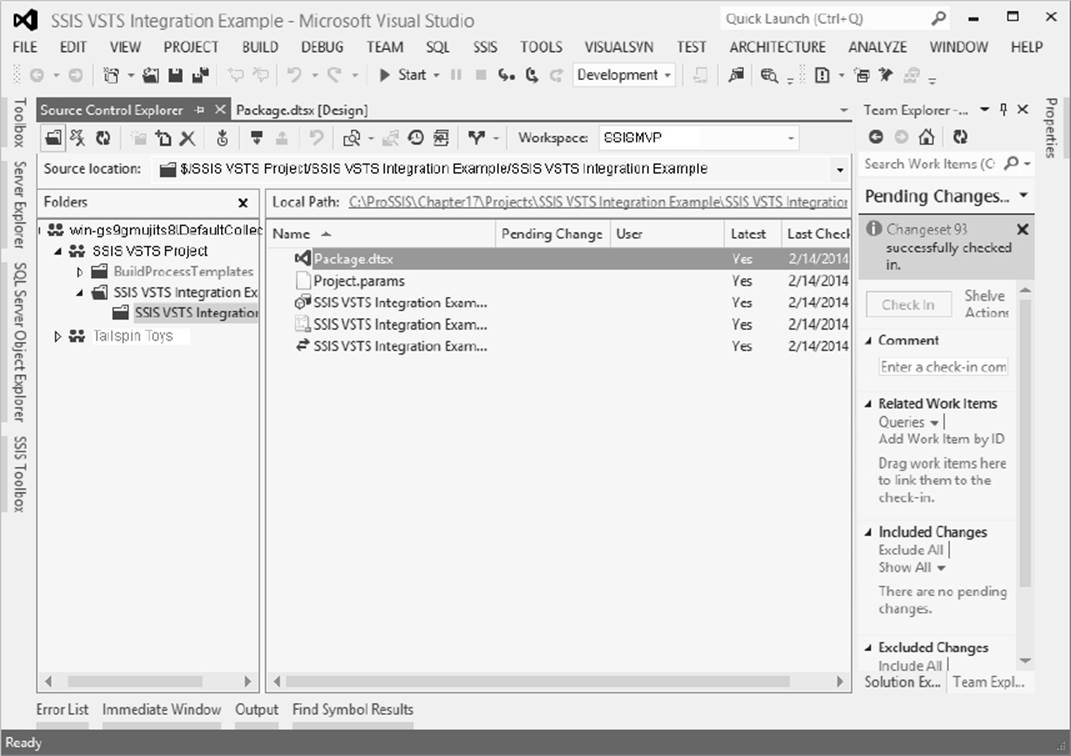Close the Source Control Explorer tab
Viewport: 1071px width, 756px height.
point(220,109)
